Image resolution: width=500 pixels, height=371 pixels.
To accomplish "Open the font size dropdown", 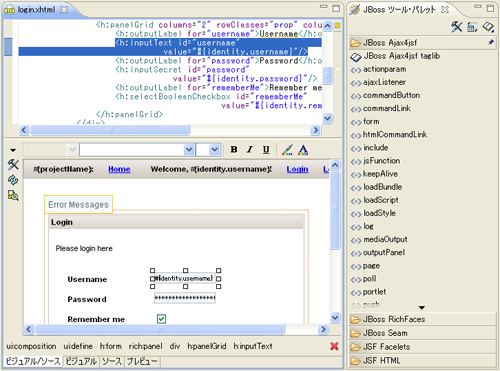I will point(215,150).
